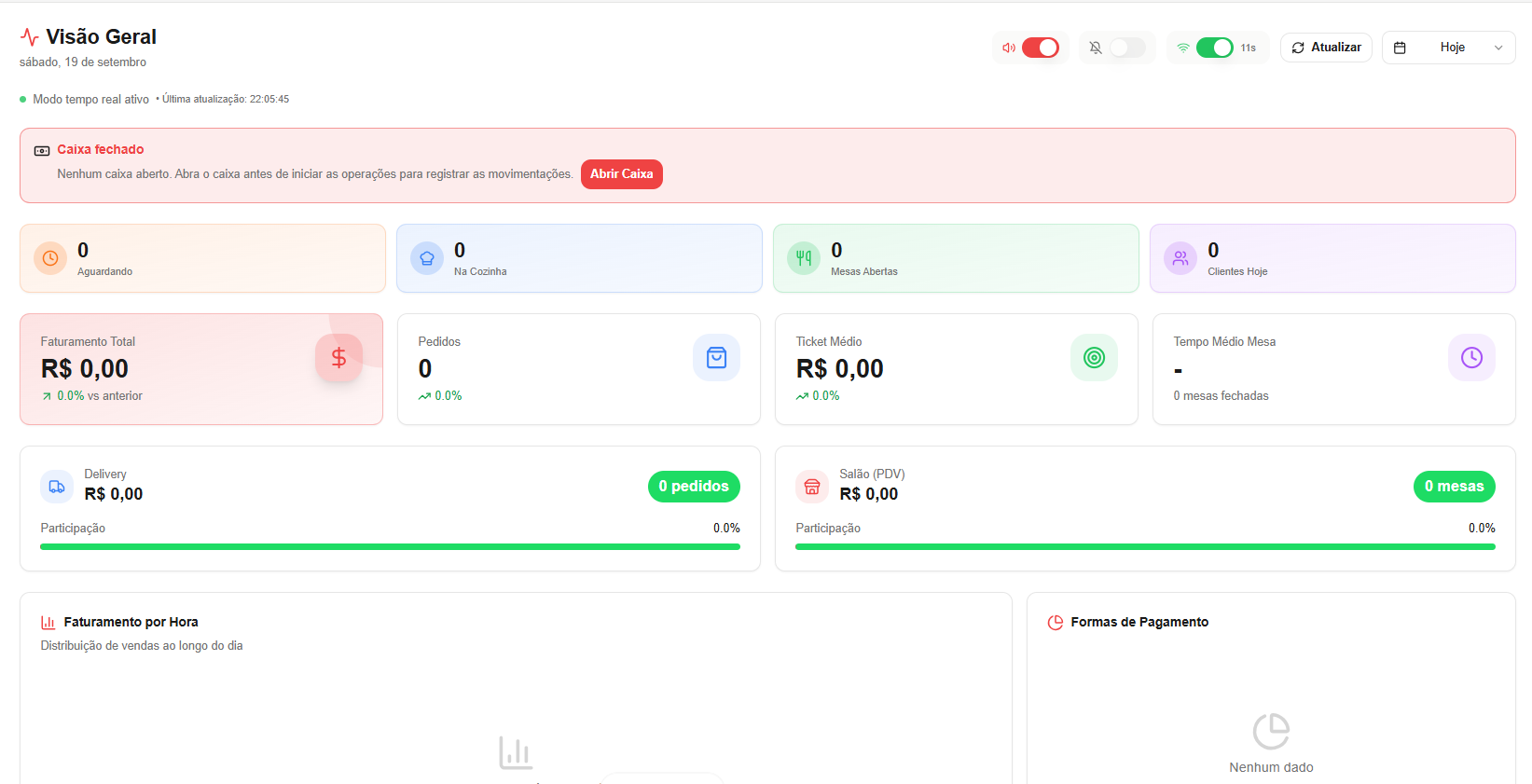1532x784 pixels.
Task: Click the Faturamento Total R$ 0,00 value
Action: pos(85,369)
